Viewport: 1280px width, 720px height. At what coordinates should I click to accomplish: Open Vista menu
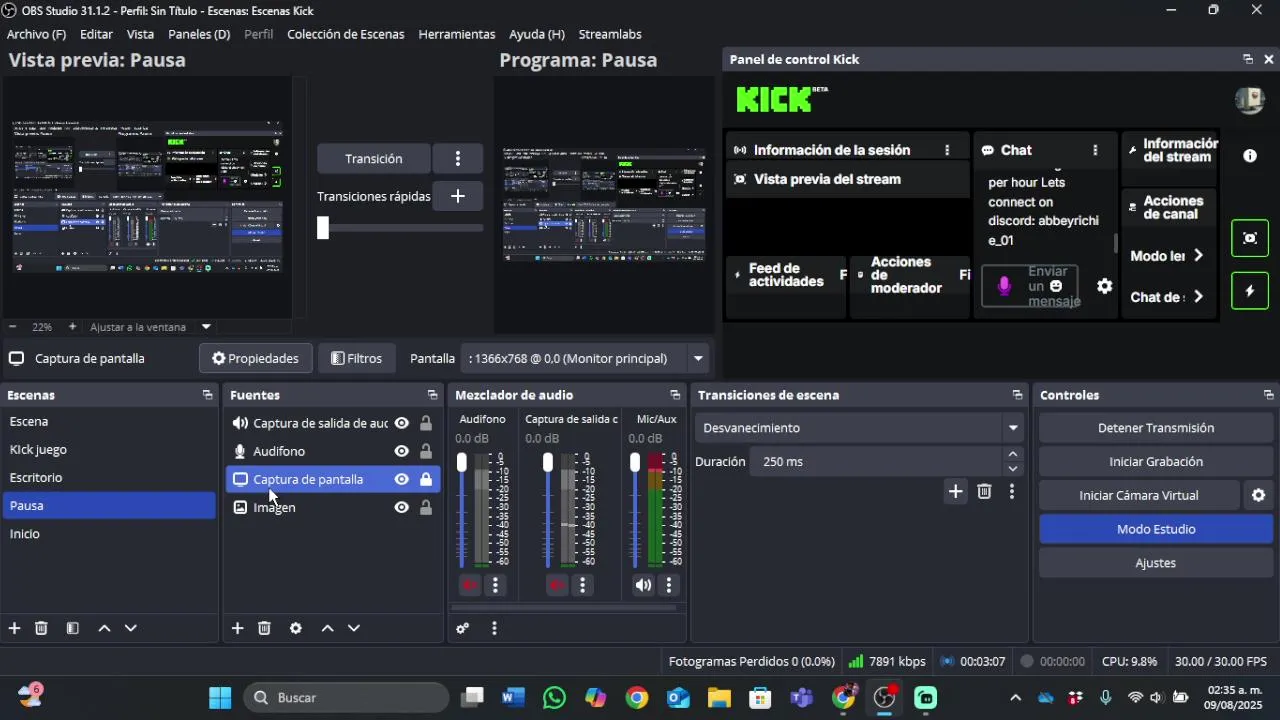[x=140, y=34]
